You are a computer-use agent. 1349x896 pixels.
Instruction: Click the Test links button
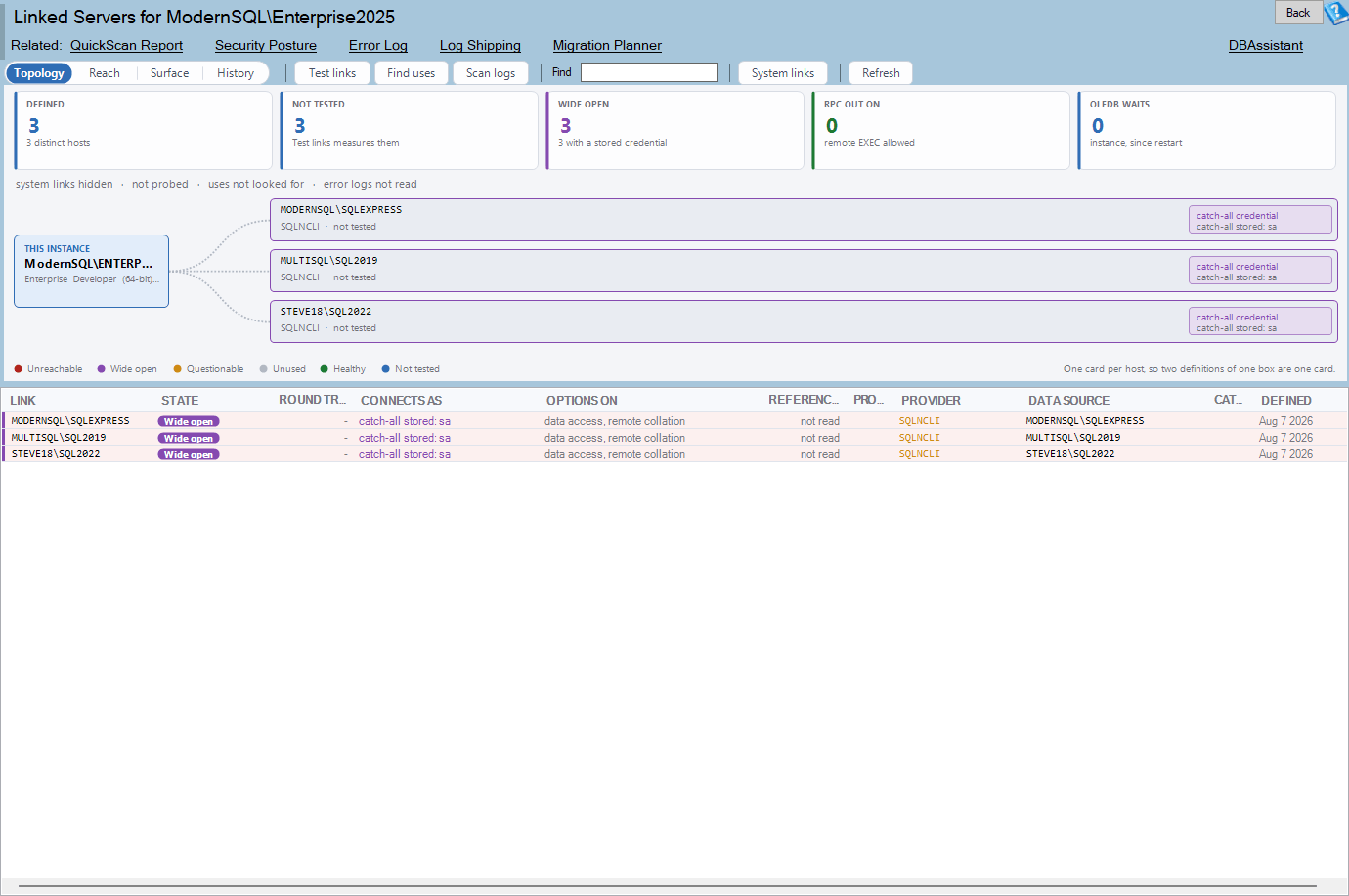[332, 73]
